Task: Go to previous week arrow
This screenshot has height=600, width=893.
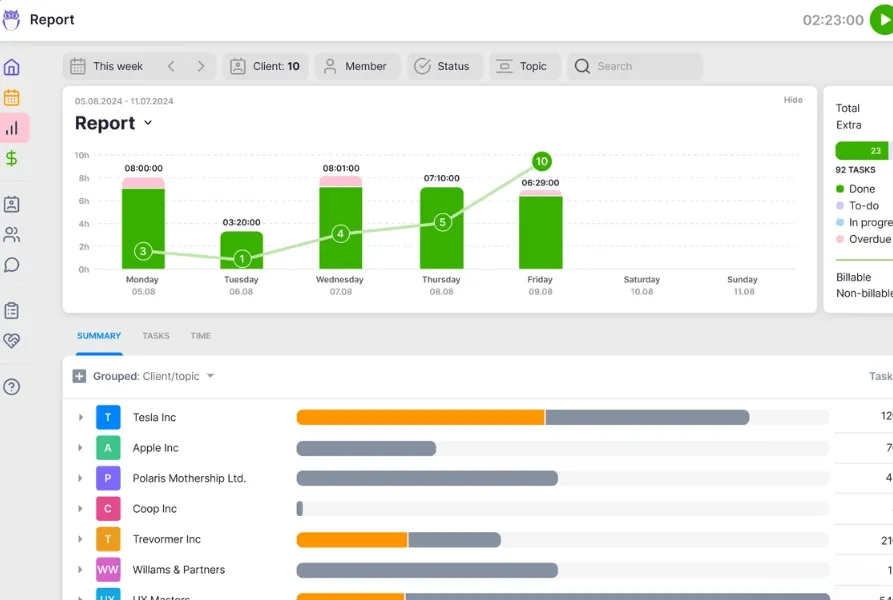Action: pyautogui.click(x=171, y=66)
